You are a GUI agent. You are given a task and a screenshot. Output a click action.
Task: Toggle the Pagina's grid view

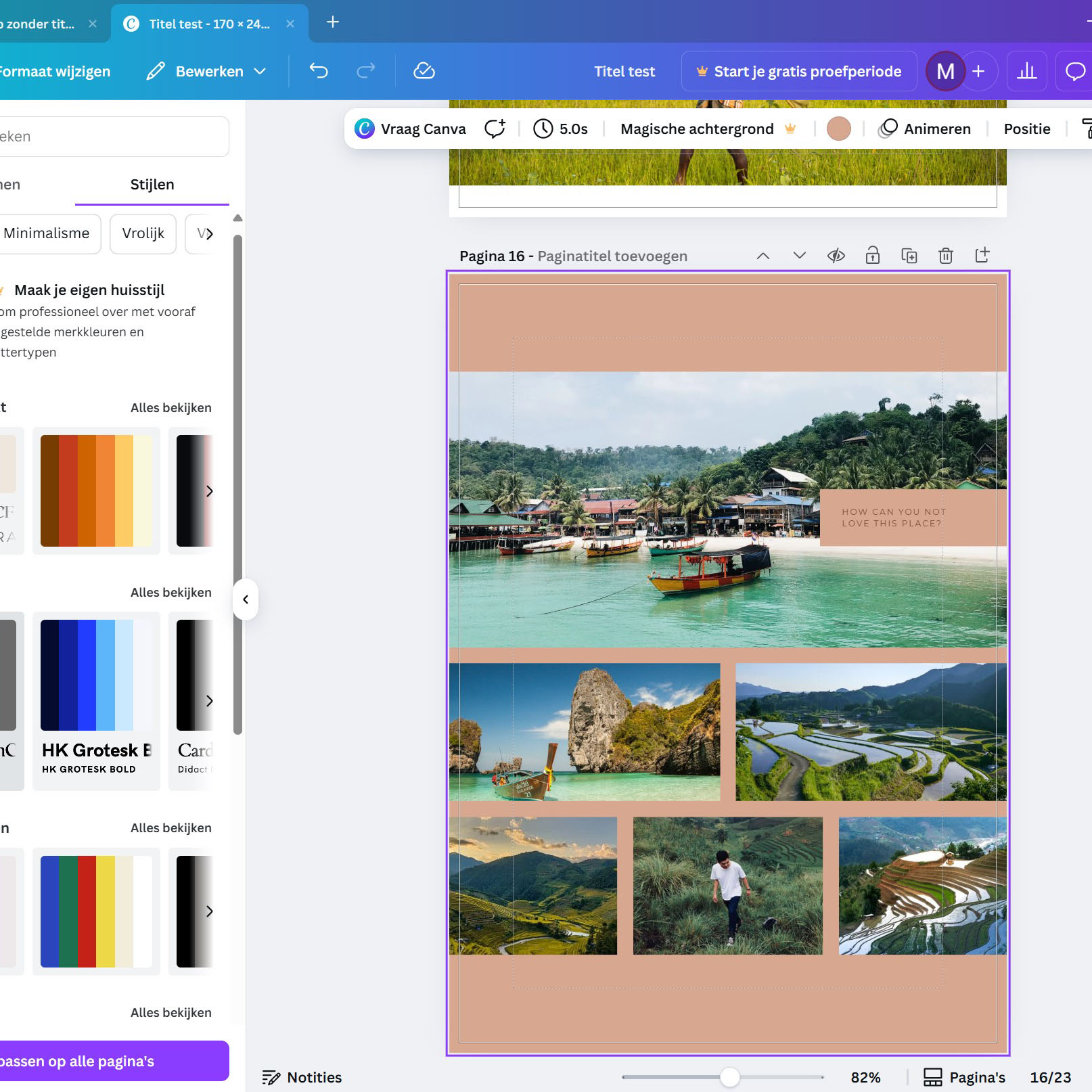coord(965,1077)
